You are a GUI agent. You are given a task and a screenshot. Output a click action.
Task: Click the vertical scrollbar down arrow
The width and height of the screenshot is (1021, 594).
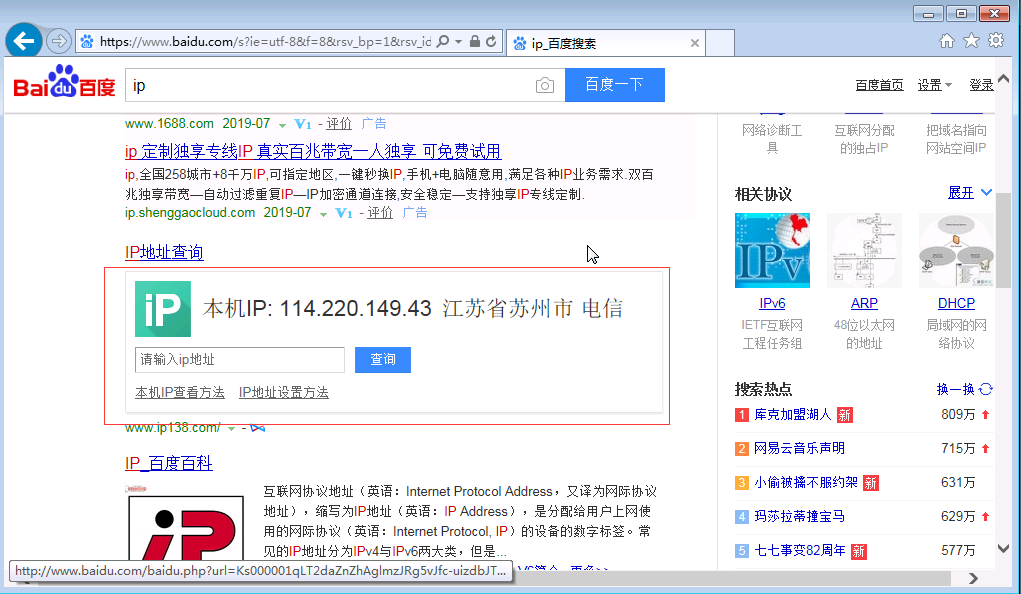(x=1003, y=549)
